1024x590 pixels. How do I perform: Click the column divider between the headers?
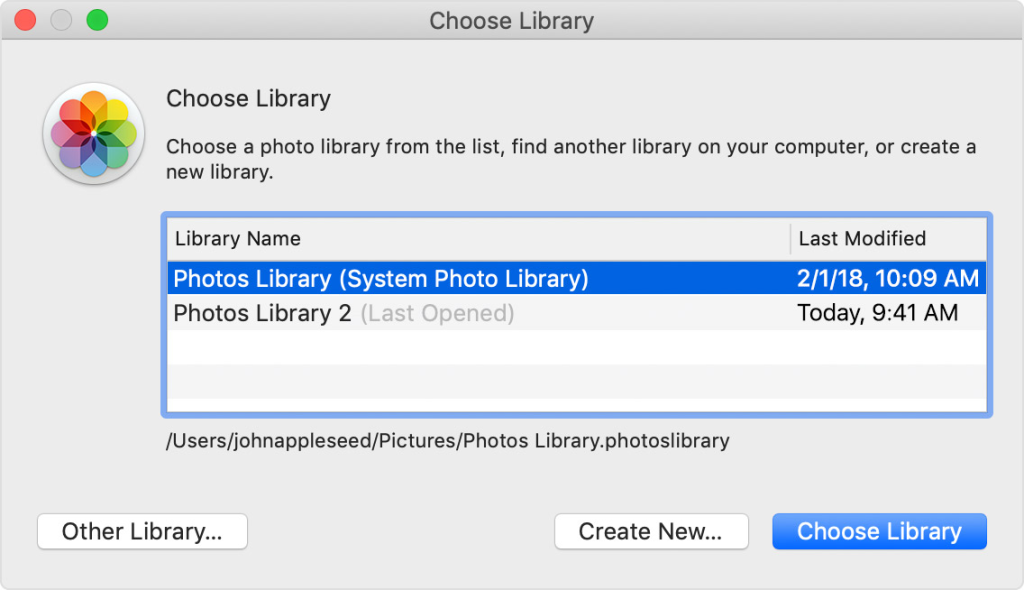click(790, 239)
